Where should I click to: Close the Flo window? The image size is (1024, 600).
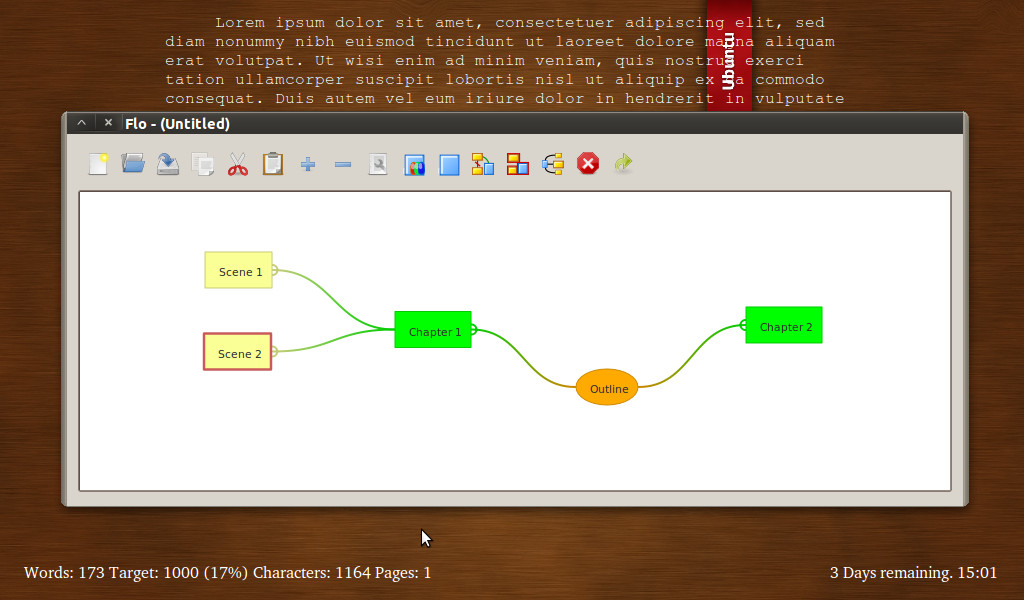(x=108, y=123)
